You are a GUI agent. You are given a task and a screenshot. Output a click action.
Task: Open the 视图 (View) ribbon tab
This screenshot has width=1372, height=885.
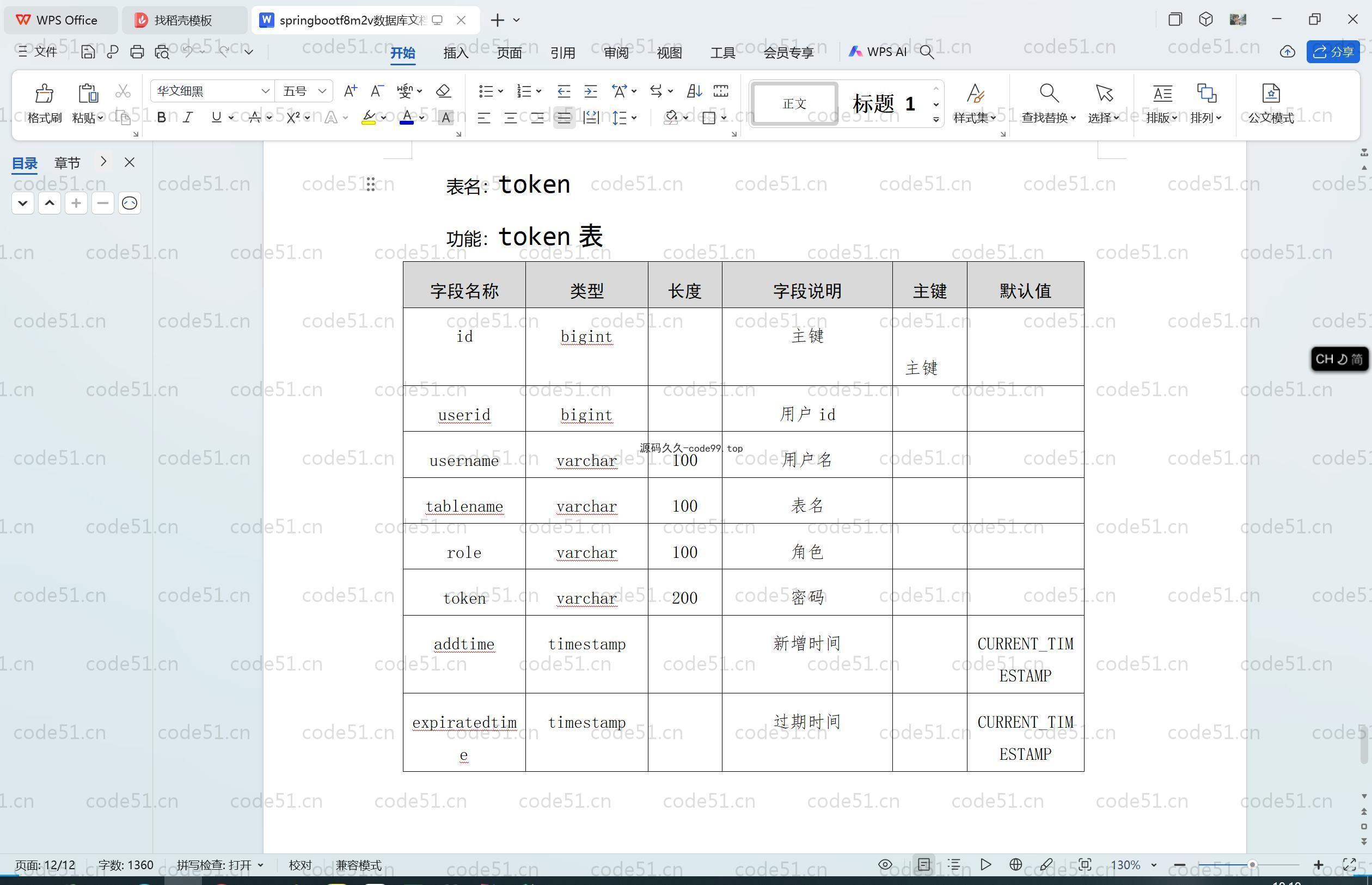[670, 53]
